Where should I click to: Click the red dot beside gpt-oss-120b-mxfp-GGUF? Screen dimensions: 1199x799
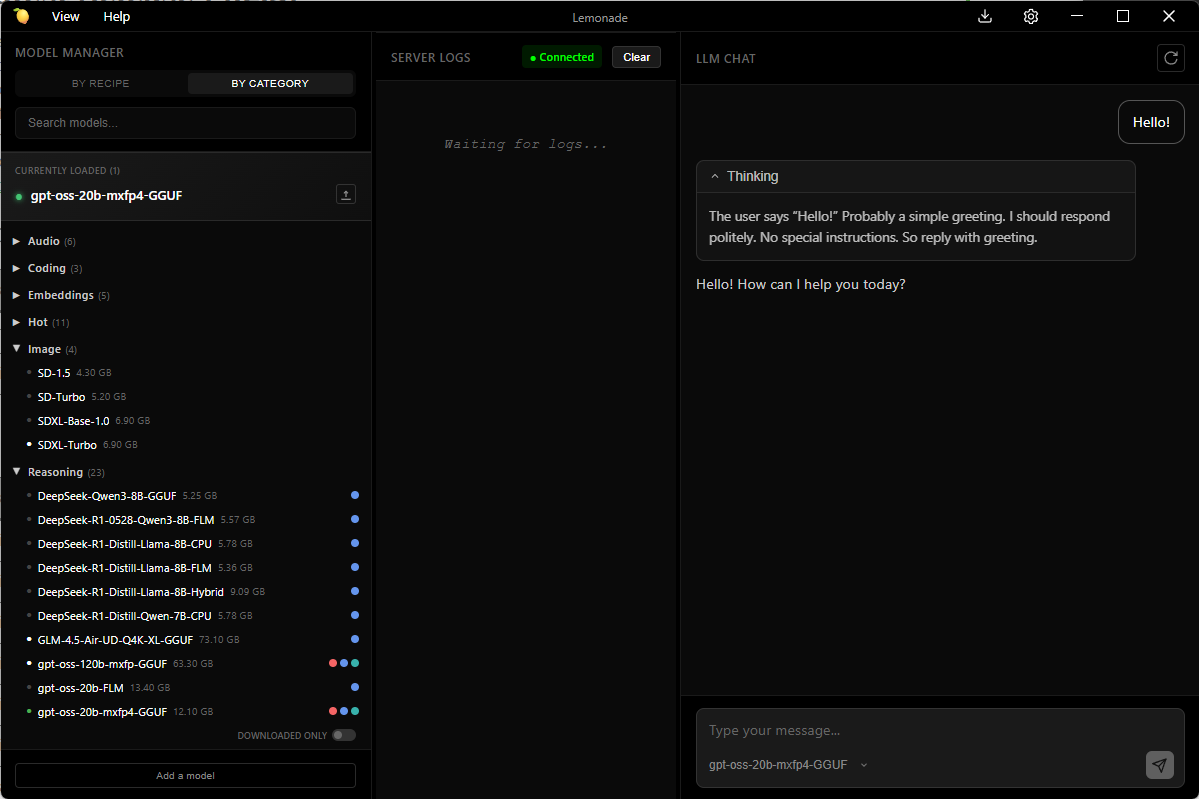coord(333,663)
